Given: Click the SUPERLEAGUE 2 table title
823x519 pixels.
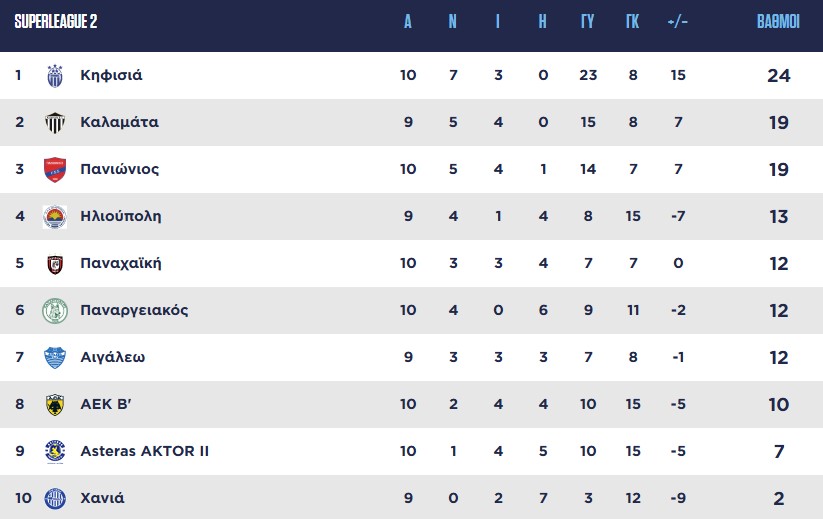Looking at the screenshot, I should pyautogui.click(x=55, y=22).
